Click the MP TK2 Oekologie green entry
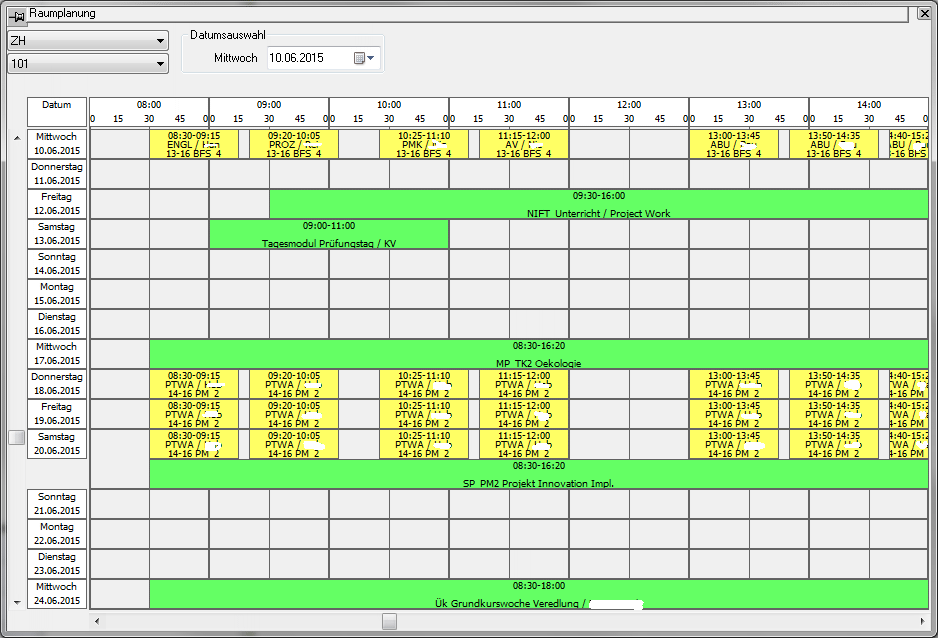The image size is (938, 638). [538, 355]
